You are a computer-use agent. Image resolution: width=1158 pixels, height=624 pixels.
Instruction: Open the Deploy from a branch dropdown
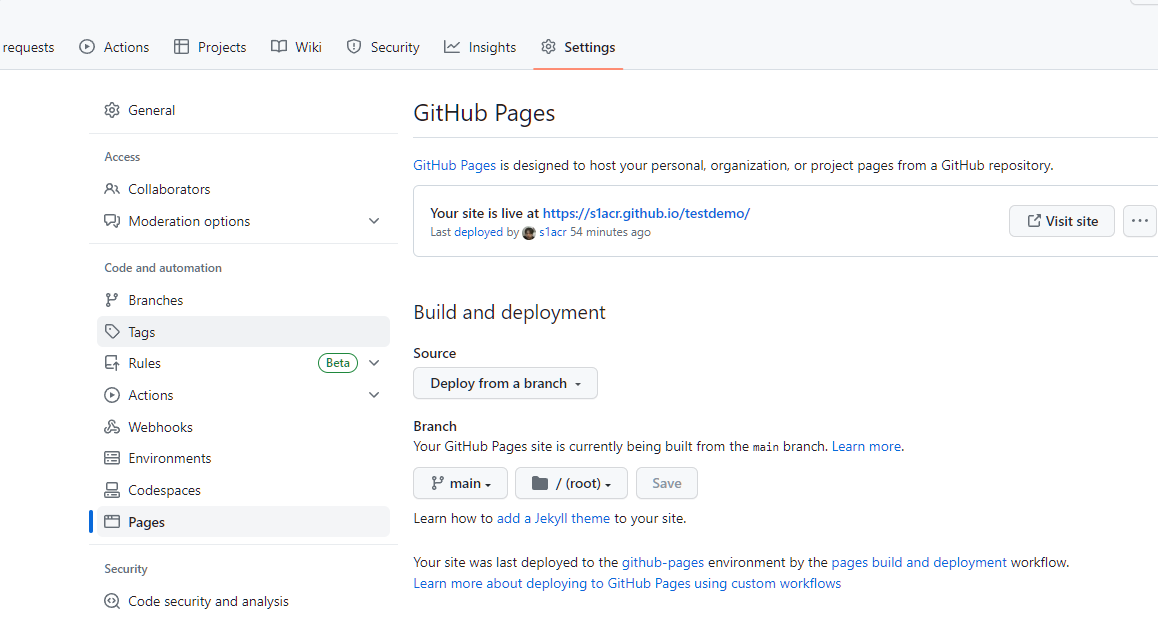pyautogui.click(x=505, y=383)
